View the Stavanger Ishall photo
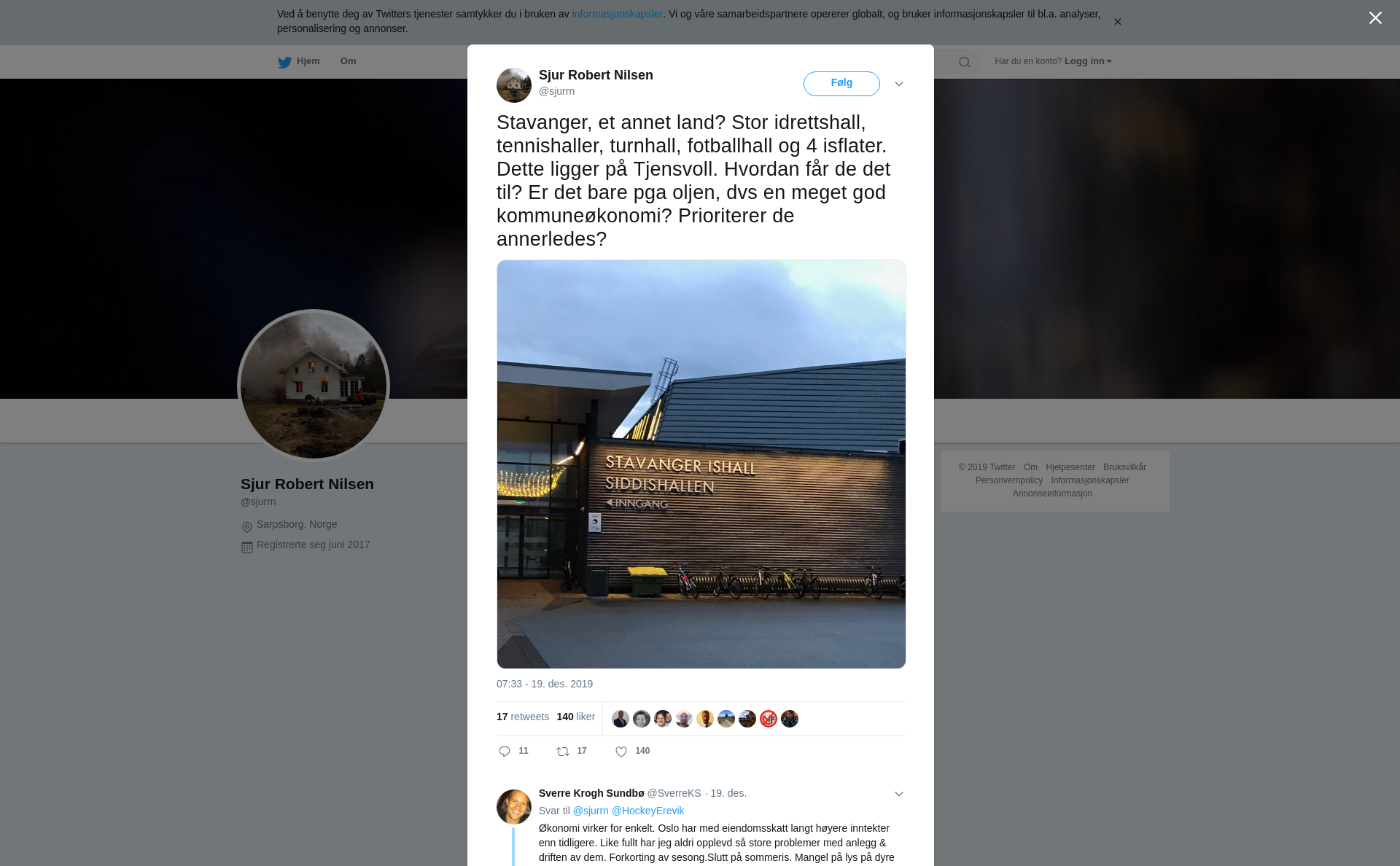The width and height of the screenshot is (1400, 866). point(701,464)
